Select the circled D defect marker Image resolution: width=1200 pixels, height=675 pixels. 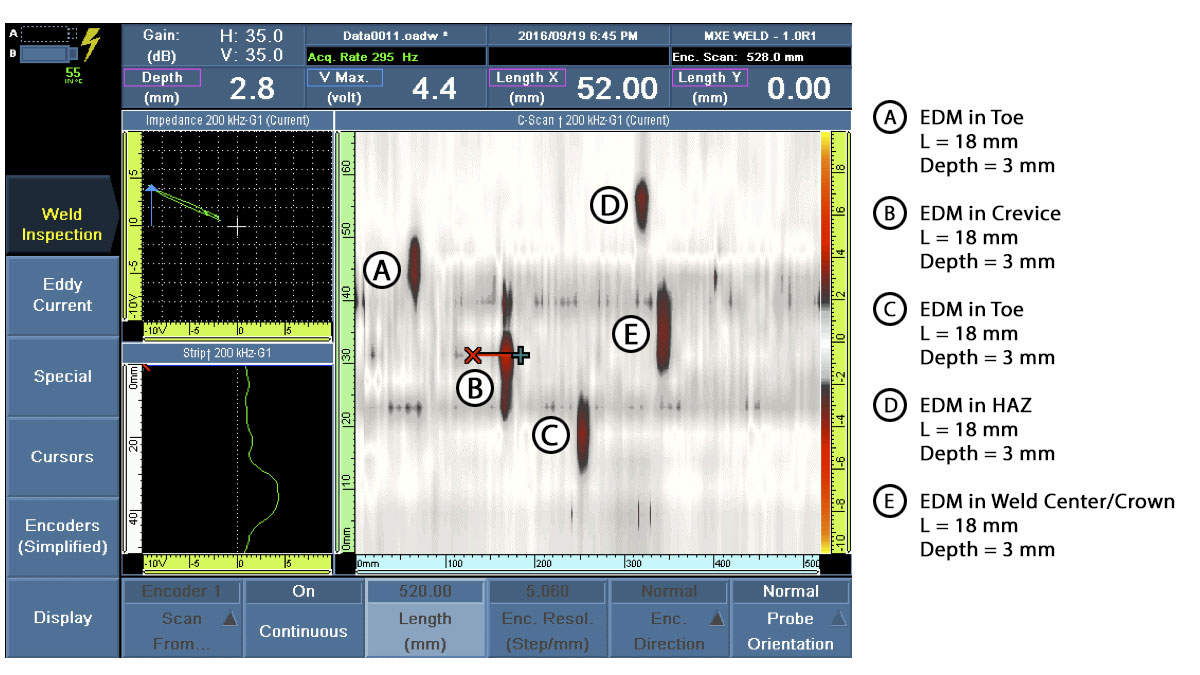[607, 206]
